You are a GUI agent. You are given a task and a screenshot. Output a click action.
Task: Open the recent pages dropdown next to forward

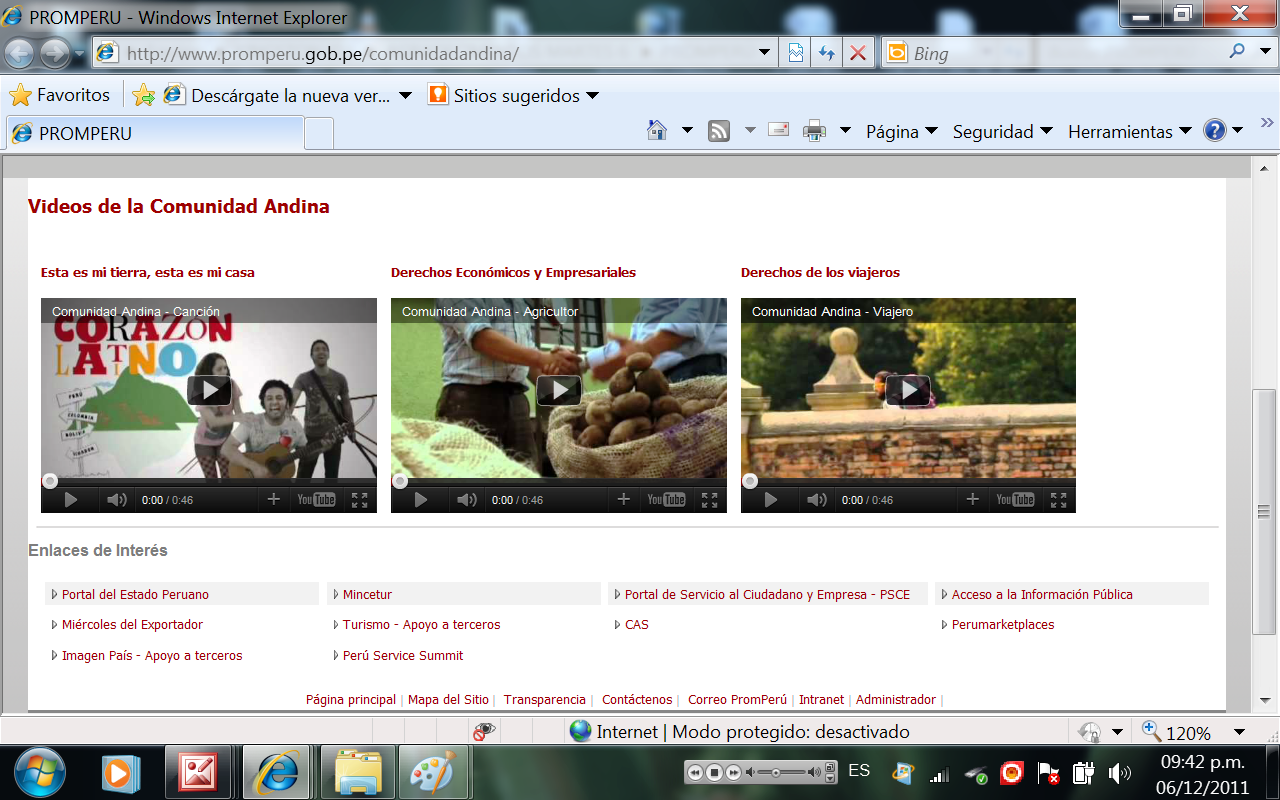(x=79, y=54)
